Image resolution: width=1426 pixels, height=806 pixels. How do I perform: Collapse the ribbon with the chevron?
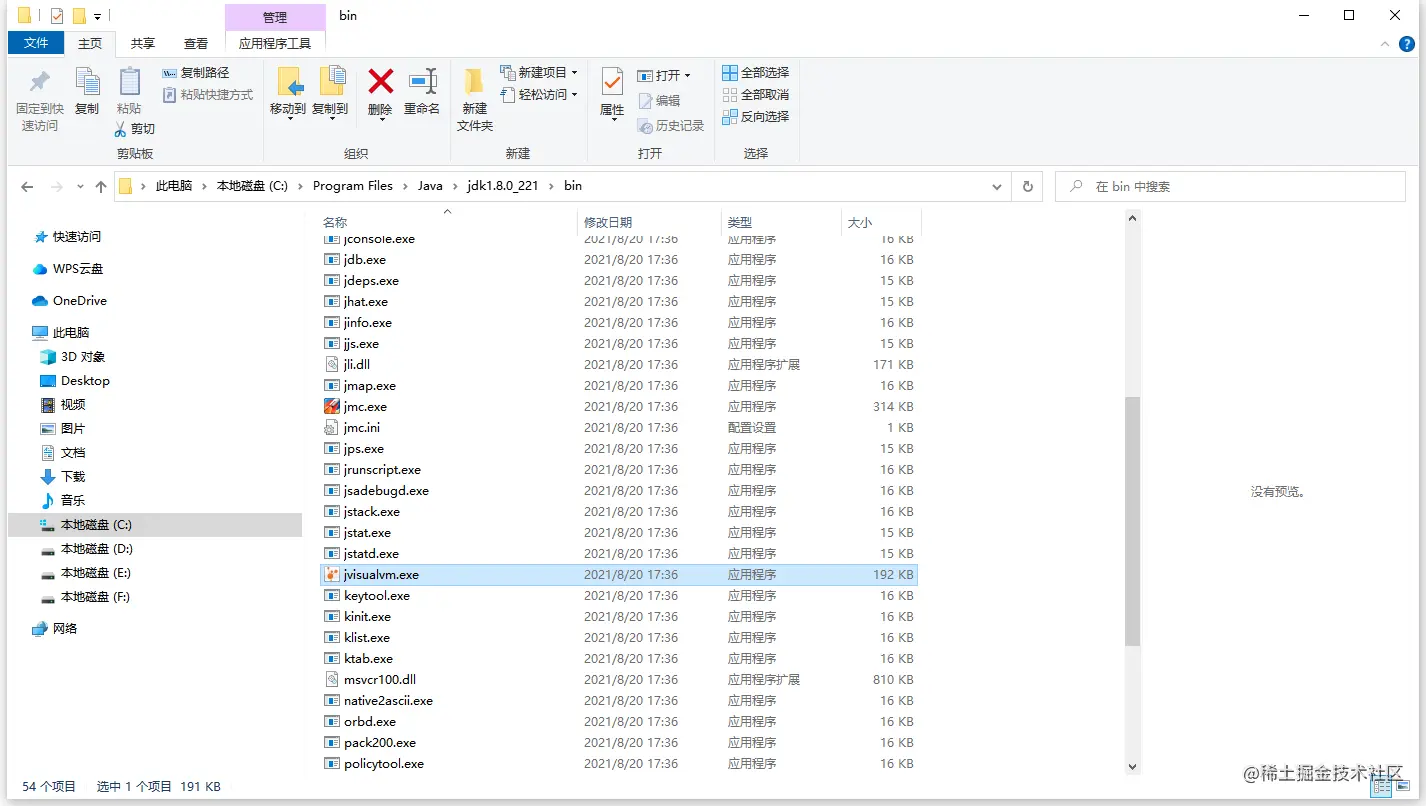(1385, 44)
